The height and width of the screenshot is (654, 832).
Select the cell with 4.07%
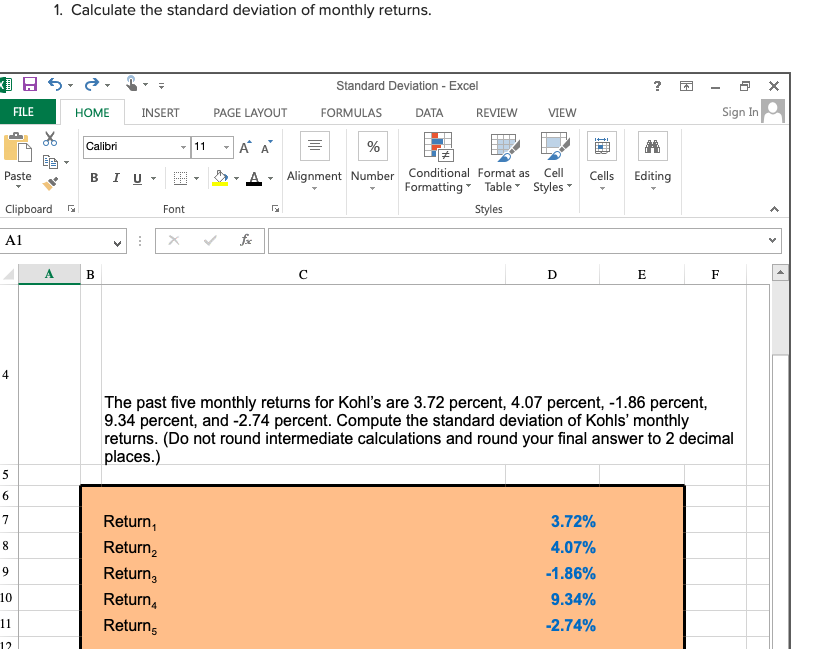pos(552,547)
